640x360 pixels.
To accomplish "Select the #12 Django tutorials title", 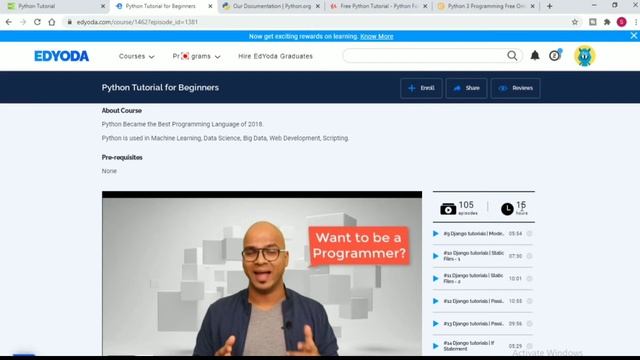I will [x=473, y=301].
